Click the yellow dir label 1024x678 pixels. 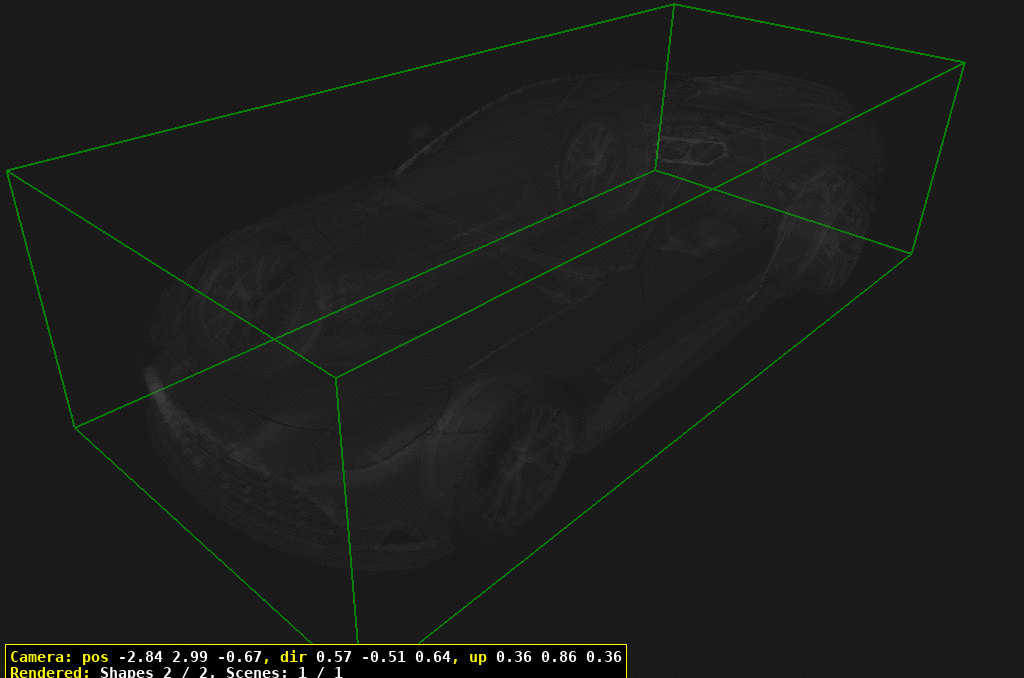point(292,657)
